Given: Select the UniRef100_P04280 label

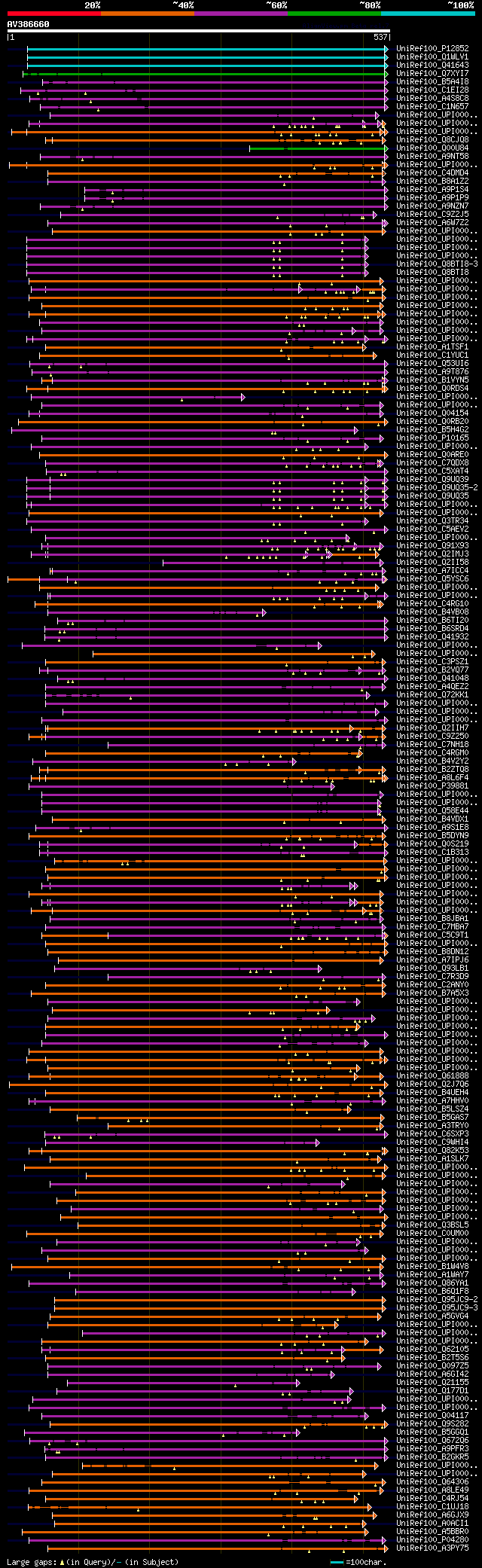Looking at the screenshot, I should (x=432, y=1539).
